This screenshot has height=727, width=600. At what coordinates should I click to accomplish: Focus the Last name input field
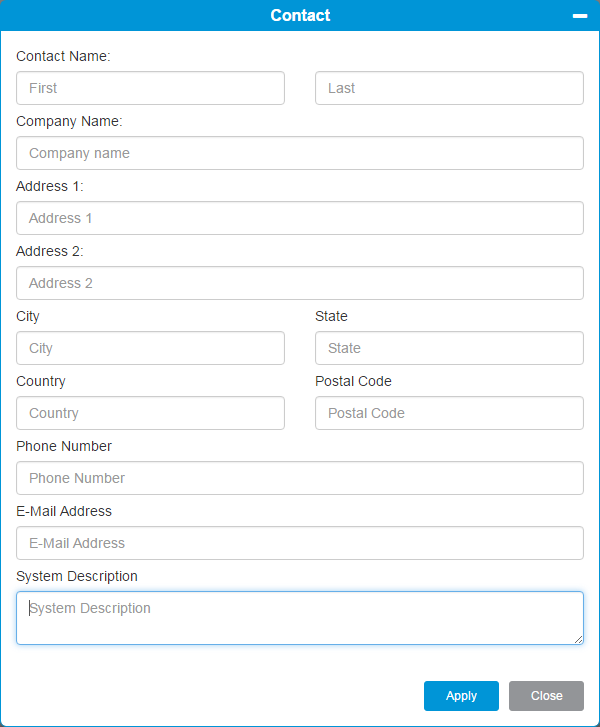449,88
